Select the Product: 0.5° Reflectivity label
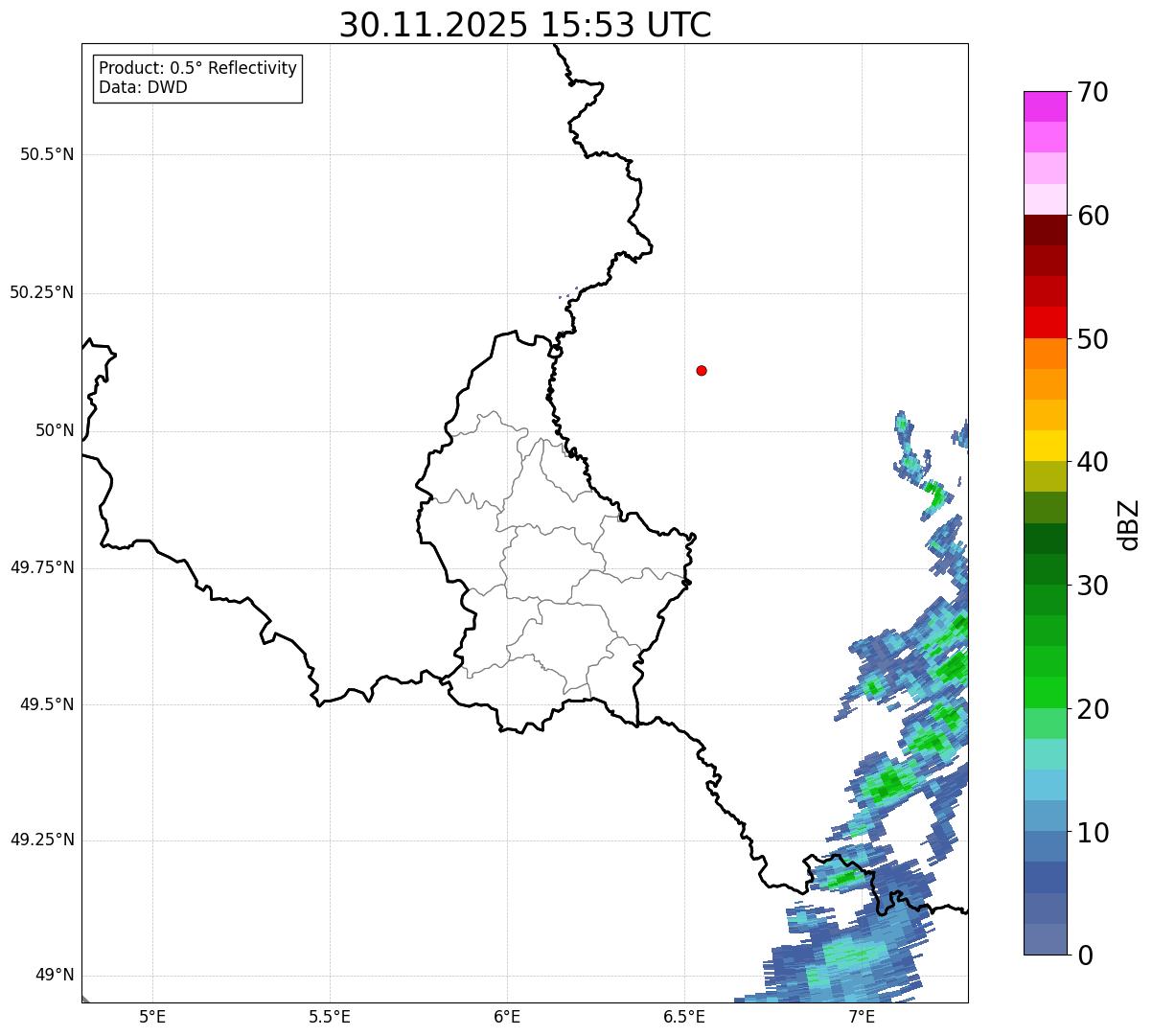Image resolution: width=1152 pixels, height=1036 pixels. [197, 69]
